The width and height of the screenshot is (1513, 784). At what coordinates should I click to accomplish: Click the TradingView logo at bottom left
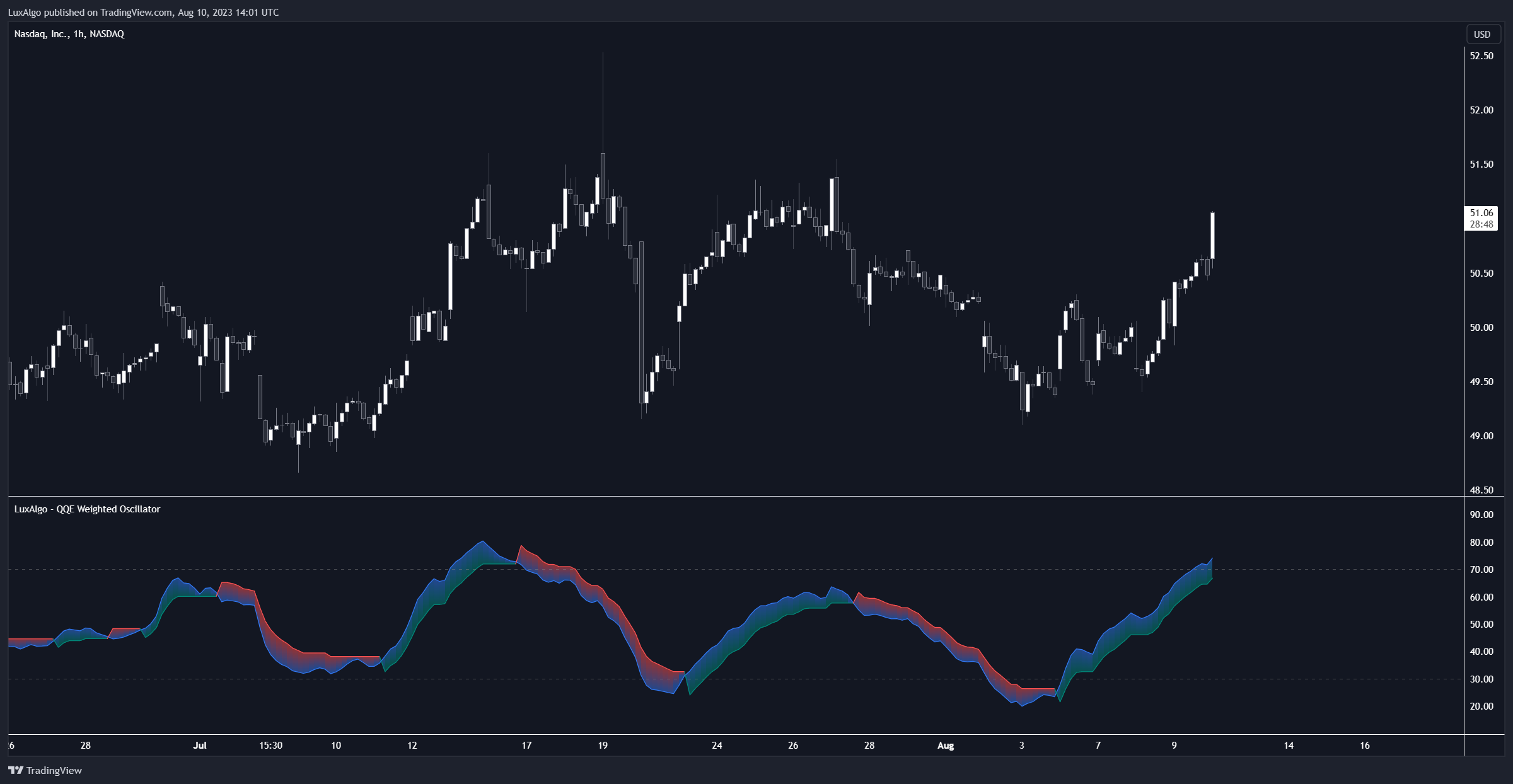click(45, 770)
